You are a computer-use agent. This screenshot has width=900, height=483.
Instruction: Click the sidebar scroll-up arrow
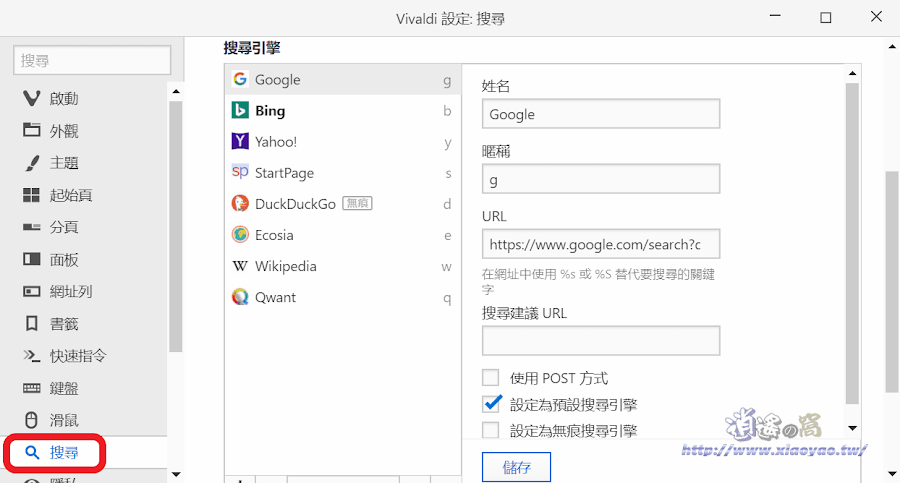176,91
